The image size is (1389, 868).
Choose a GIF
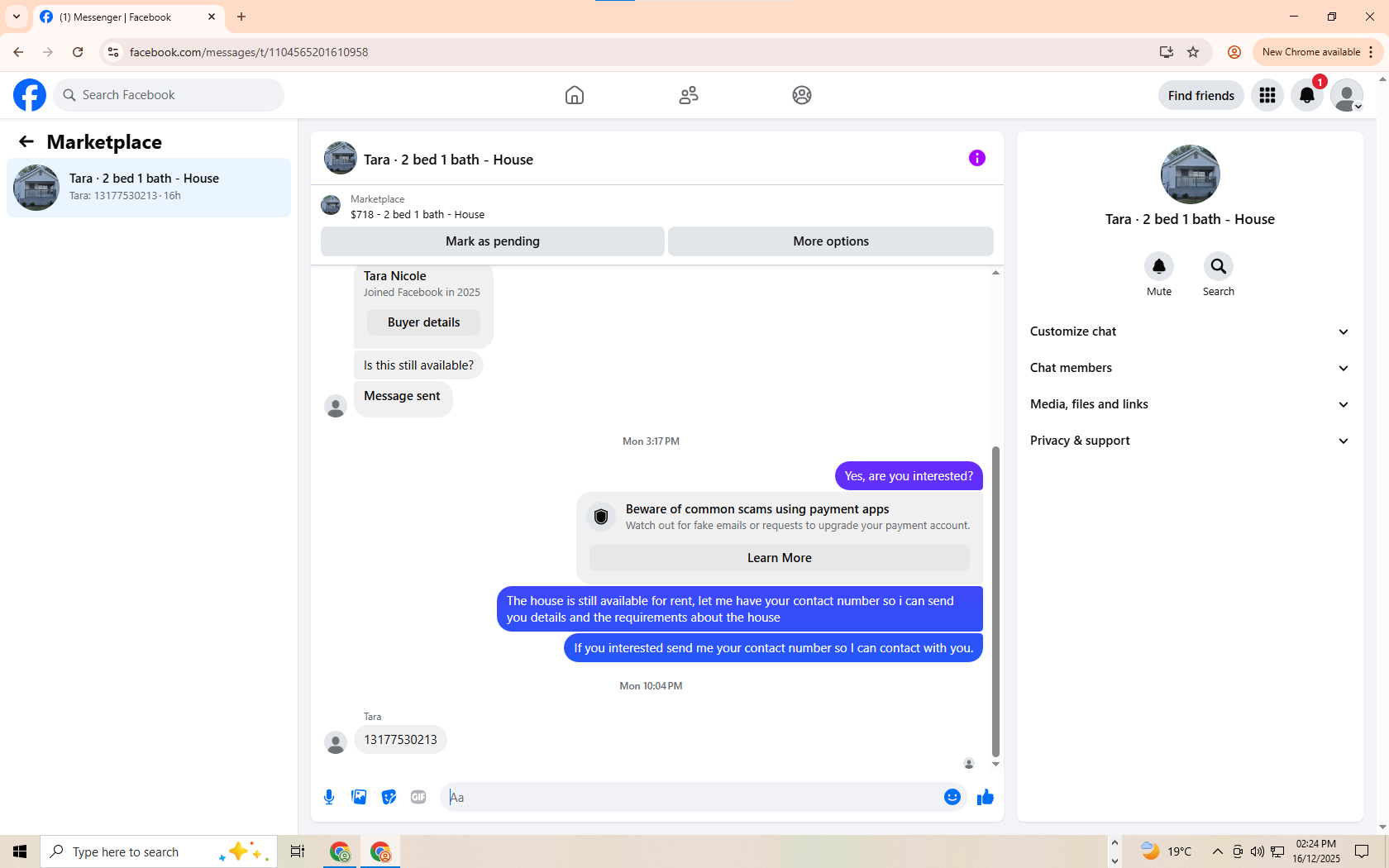(x=418, y=797)
